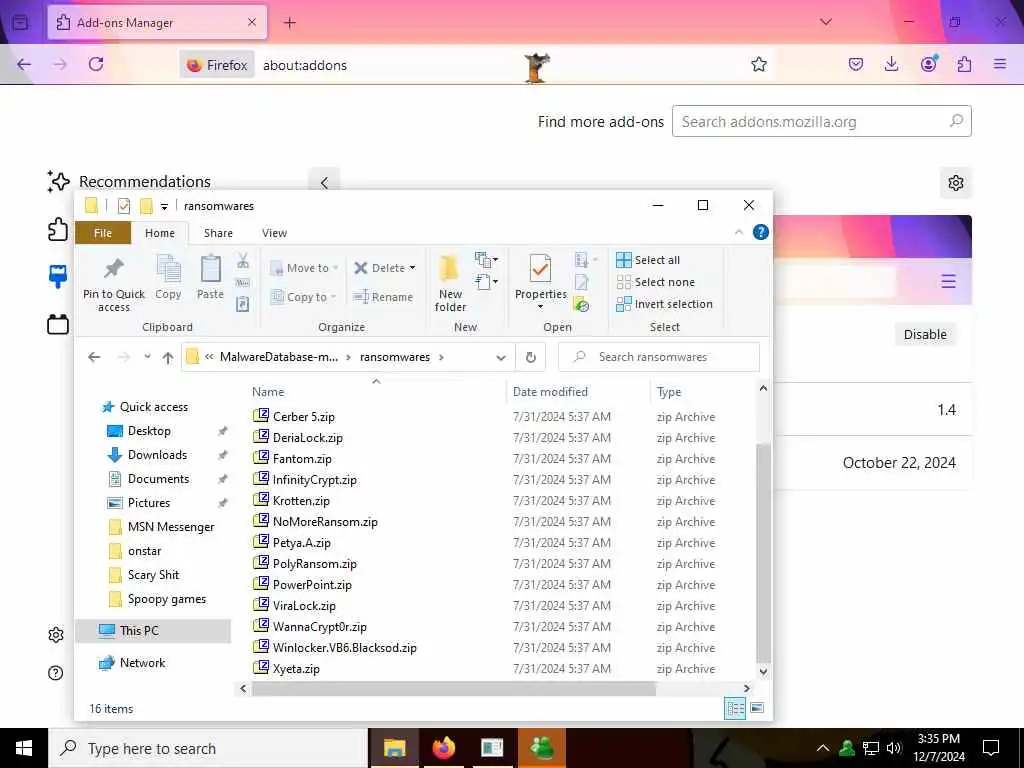
Task: Switch to the View ribbon tab
Action: (274, 233)
